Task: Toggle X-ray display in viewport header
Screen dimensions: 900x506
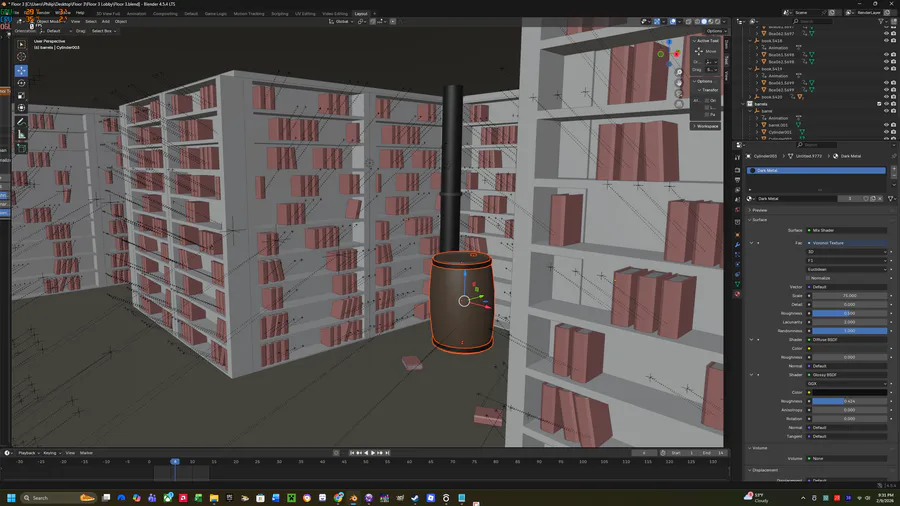Action: pyautogui.click(x=688, y=22)
